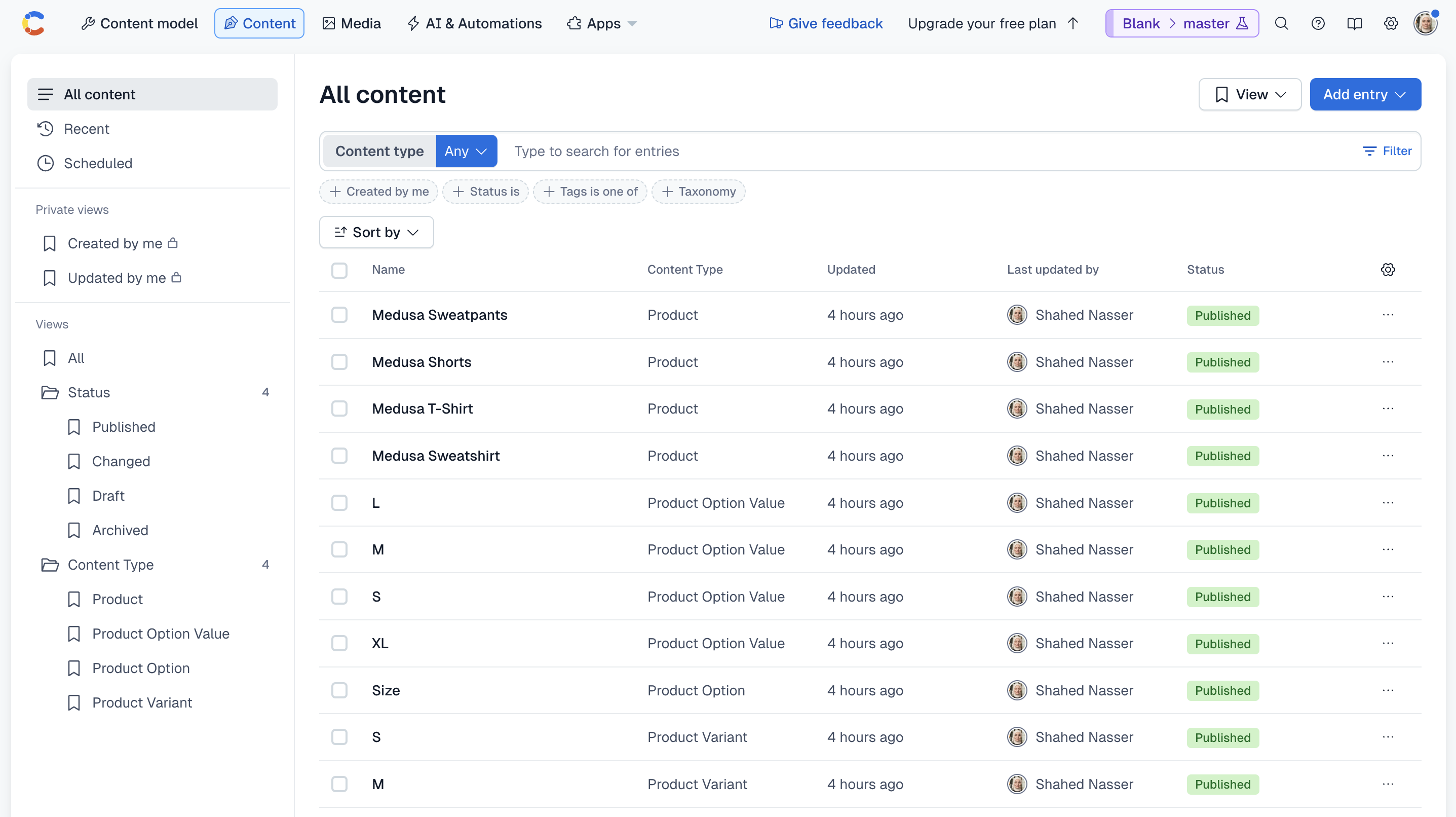Open AI & Automations

click(x=474, y=23)
